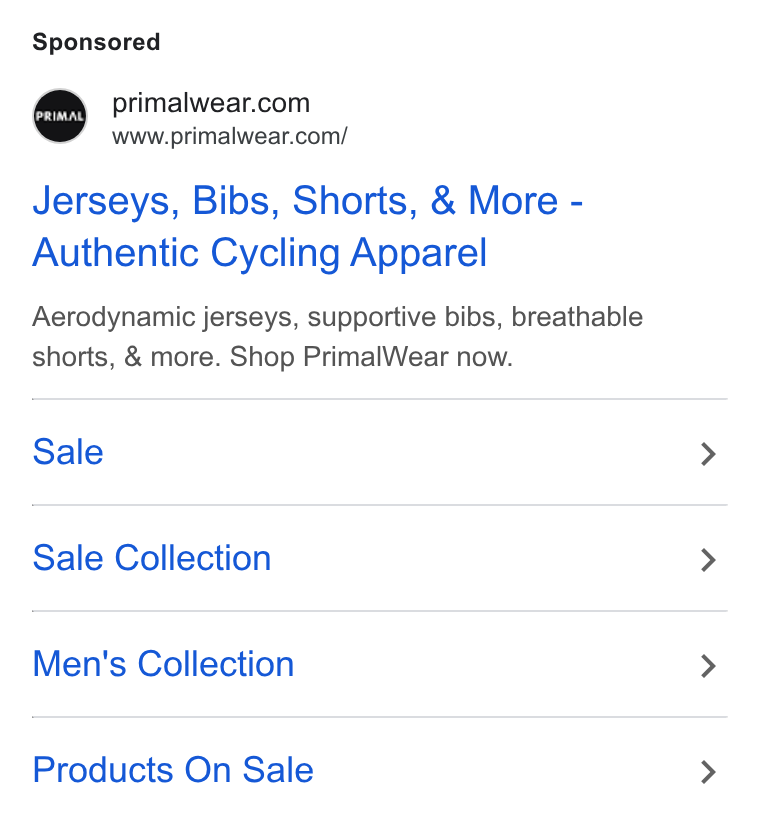Open the chevron beside Sale Collection

pyautogui.click(x=708, y=560)
